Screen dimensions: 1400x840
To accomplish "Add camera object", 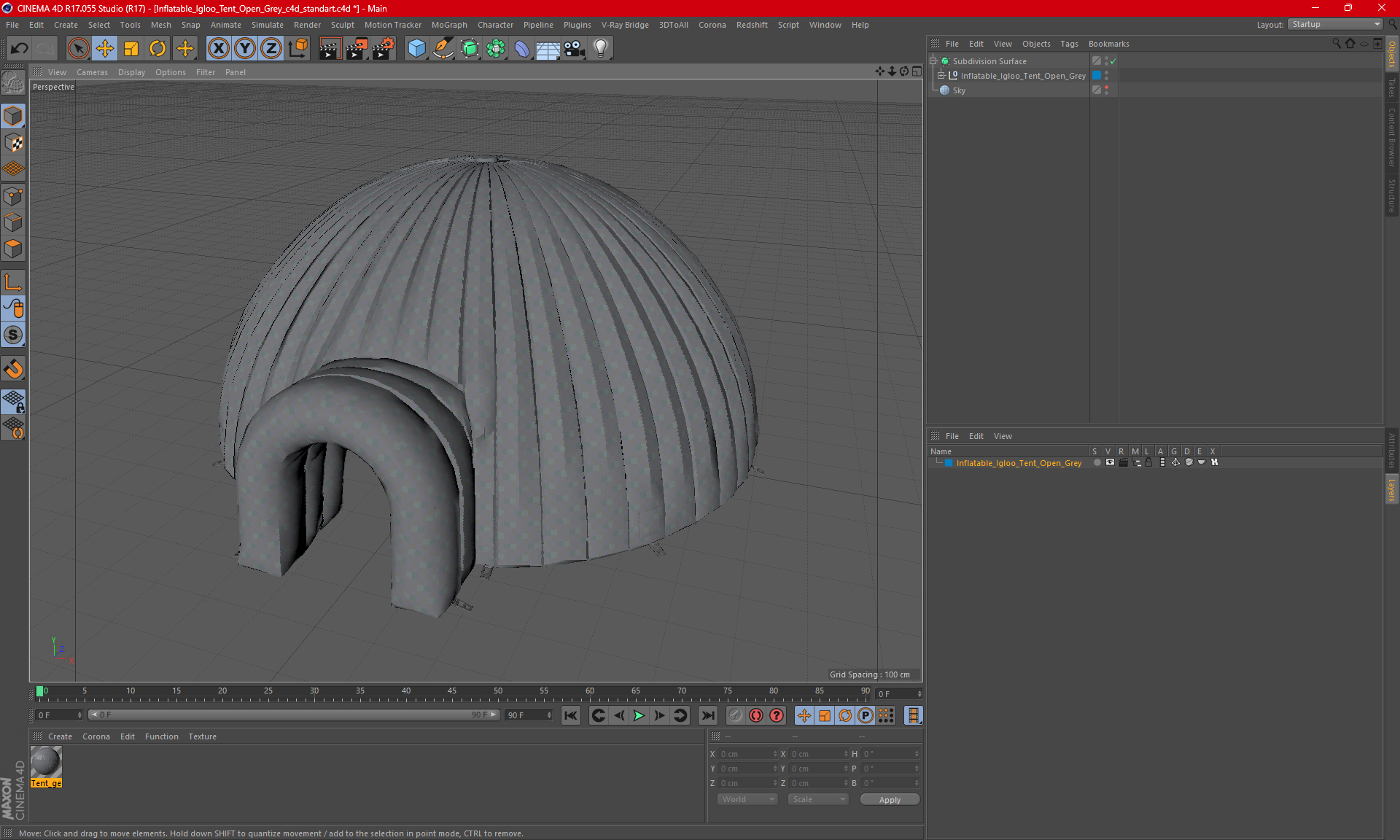I will coord(575,49).
